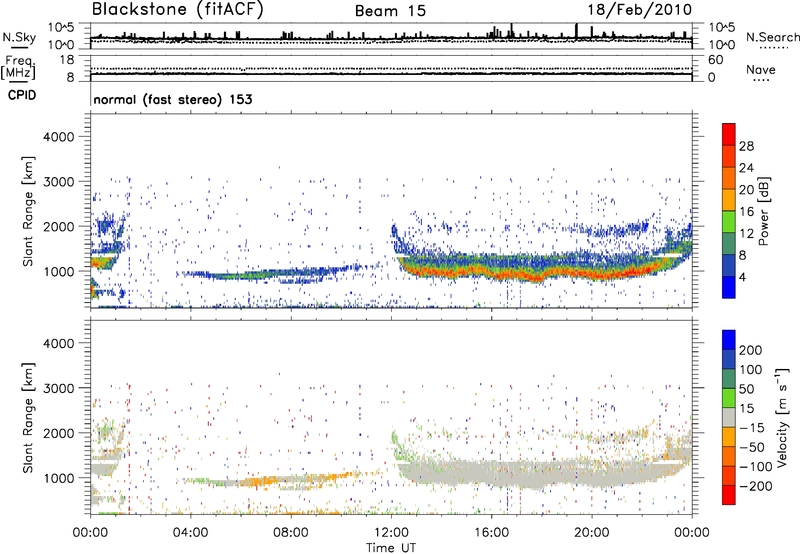This screenshot has height=554, width=800.
Task: Click the '-100' velocity colorbar label
Action: [755, 467]
